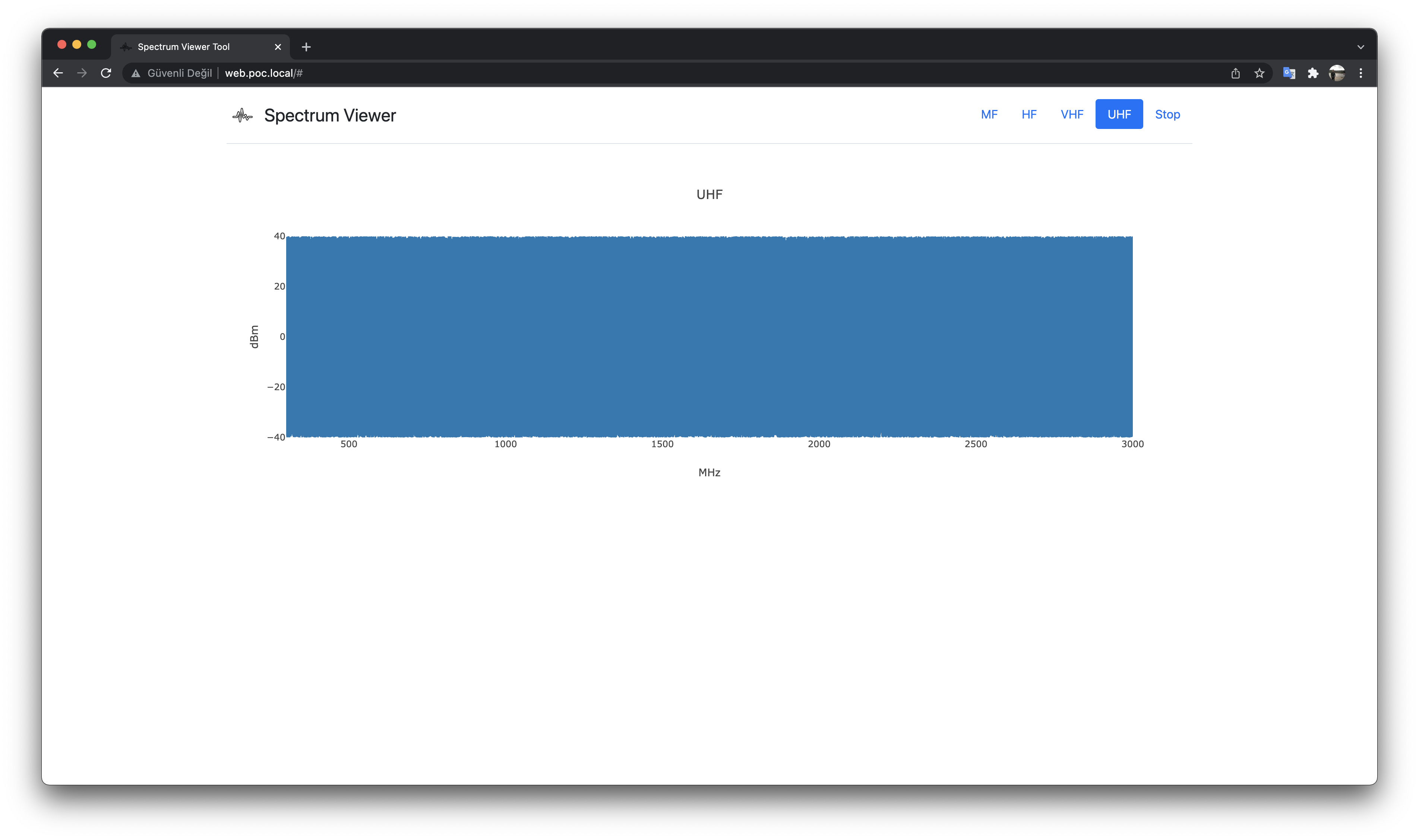
Task: Expand tab search chevron dropdown
Action: (x=1361, y=47)
